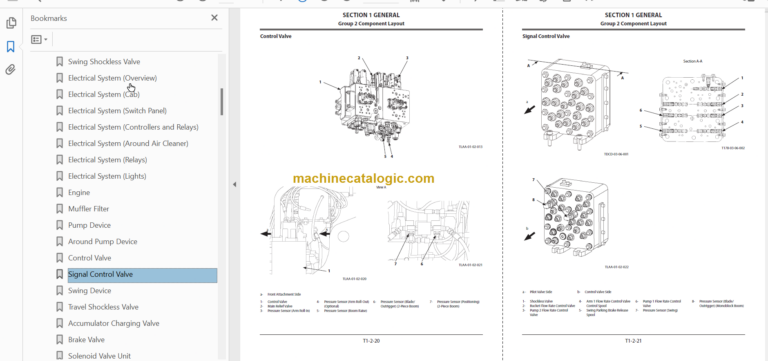Open the Attachments paperclip panel icon
The image size is (768, 361).
click(x=11, y=70)
